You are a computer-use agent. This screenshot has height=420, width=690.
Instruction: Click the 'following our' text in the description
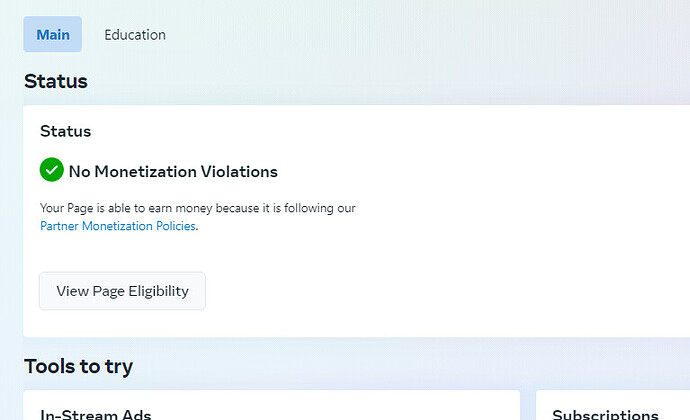pyautogui.click(x=320, y=208)
